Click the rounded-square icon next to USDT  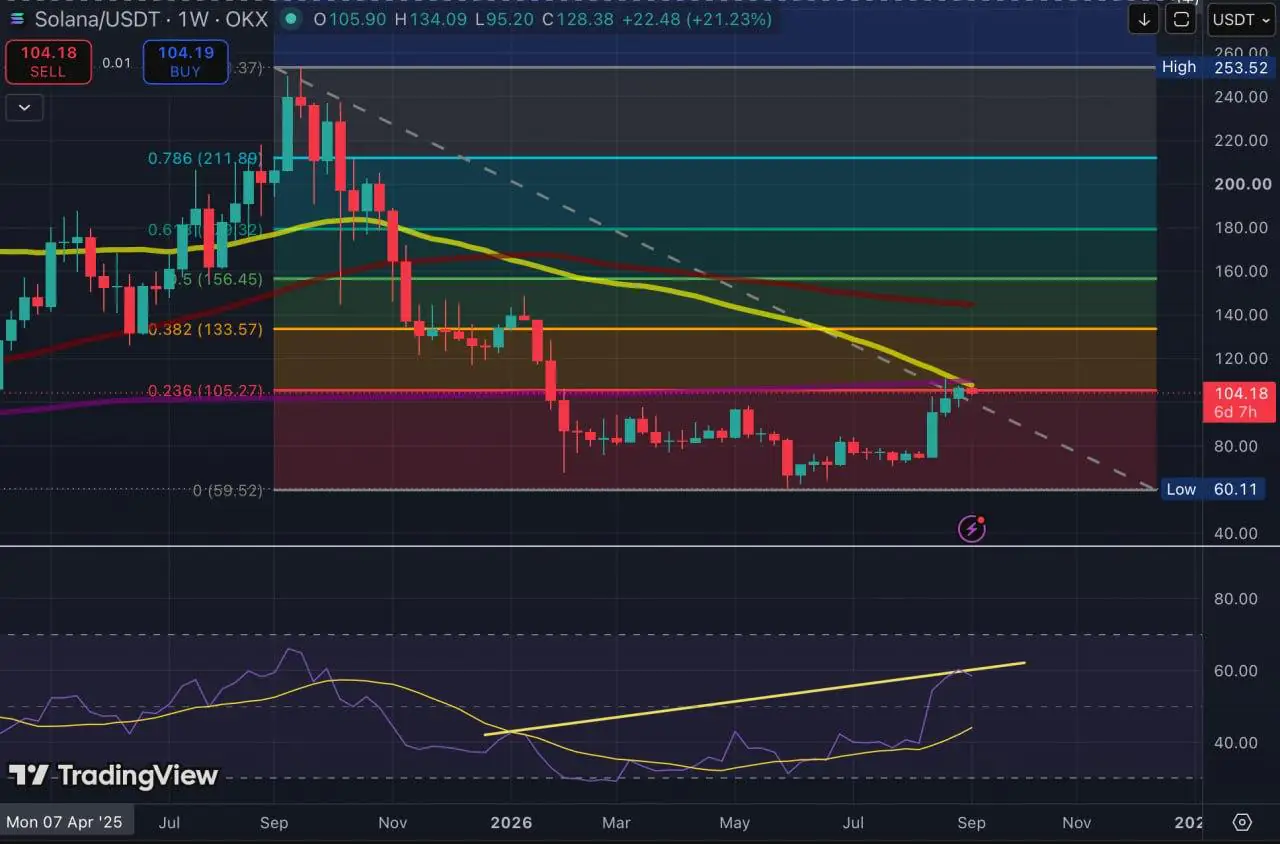coord(1181,19)
